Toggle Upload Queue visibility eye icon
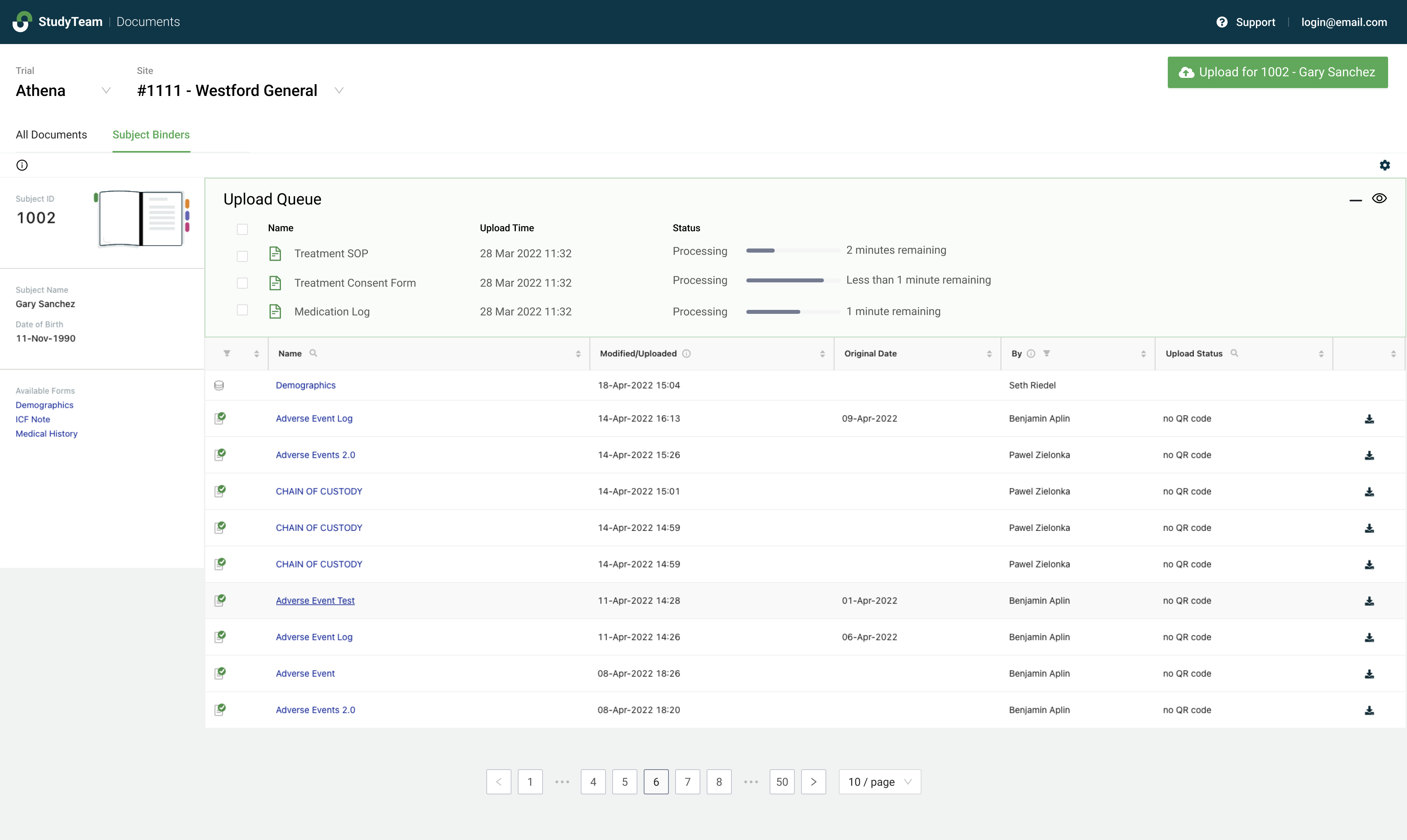1407x840 pixels. tap(1379, 199)
